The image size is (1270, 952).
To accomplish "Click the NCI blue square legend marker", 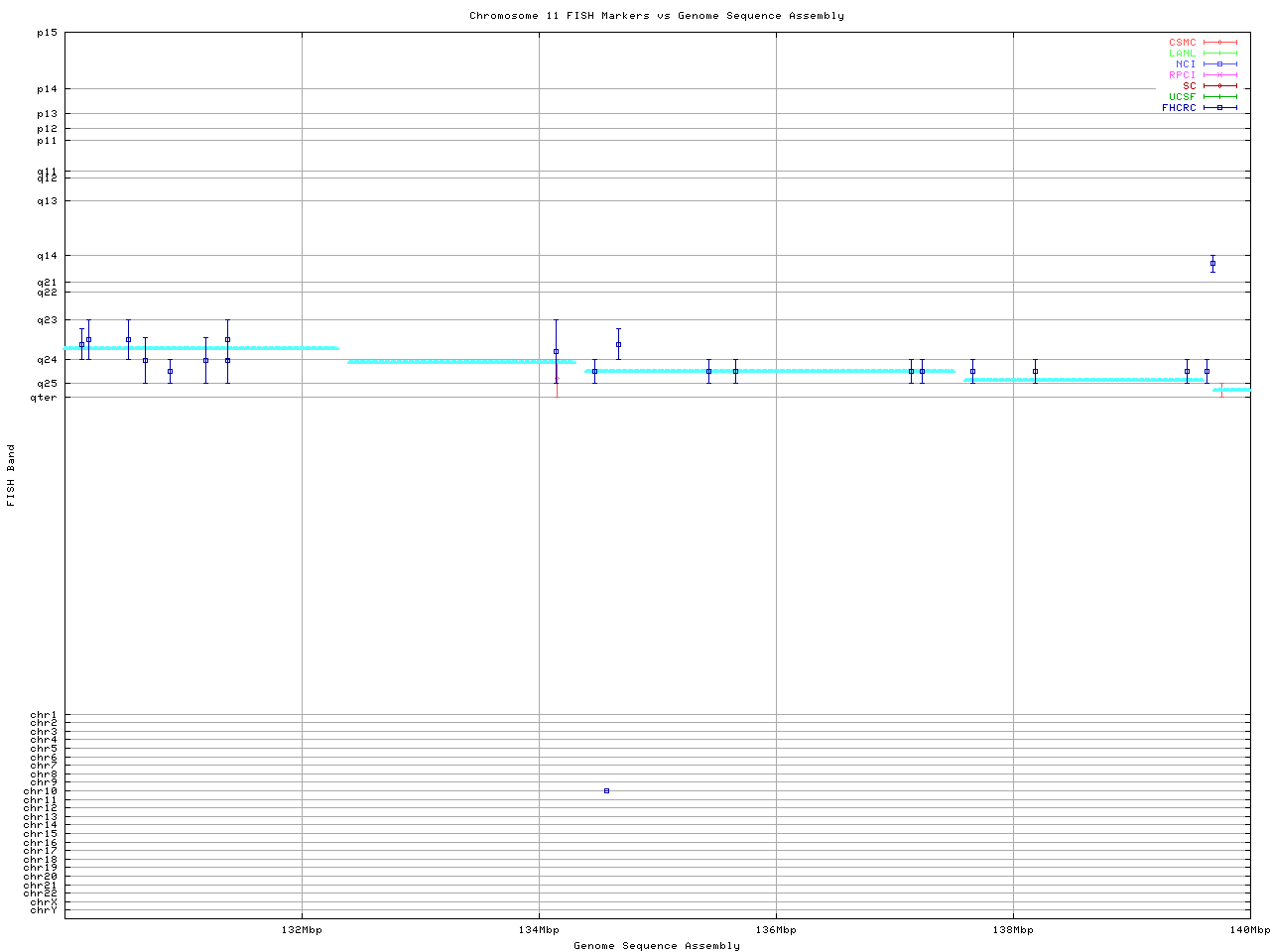I will tap(1219, 64).
